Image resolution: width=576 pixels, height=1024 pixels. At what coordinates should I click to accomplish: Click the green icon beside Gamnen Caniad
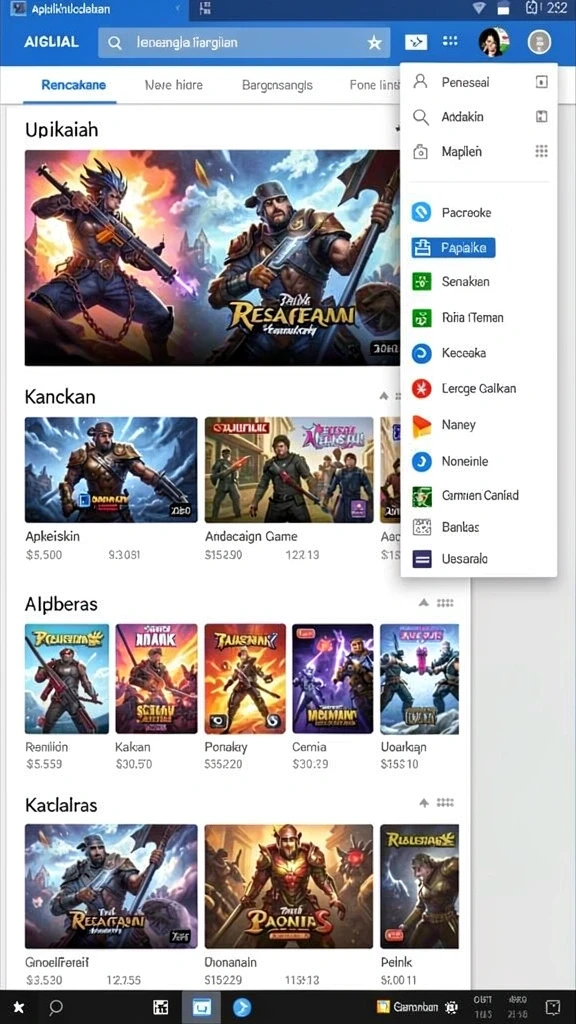pos(422,496)
